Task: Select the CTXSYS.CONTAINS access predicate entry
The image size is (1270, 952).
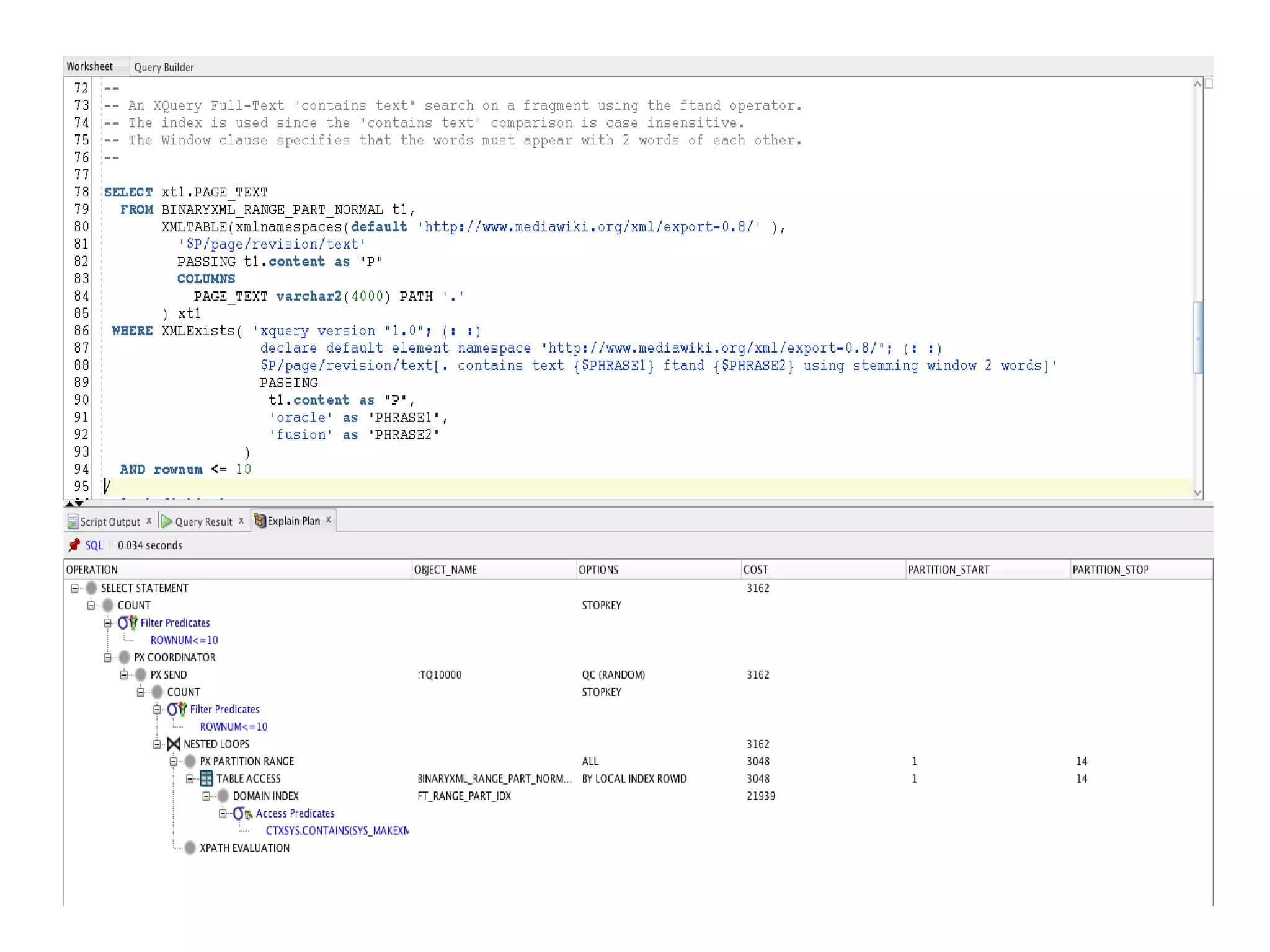Action: 336,831
